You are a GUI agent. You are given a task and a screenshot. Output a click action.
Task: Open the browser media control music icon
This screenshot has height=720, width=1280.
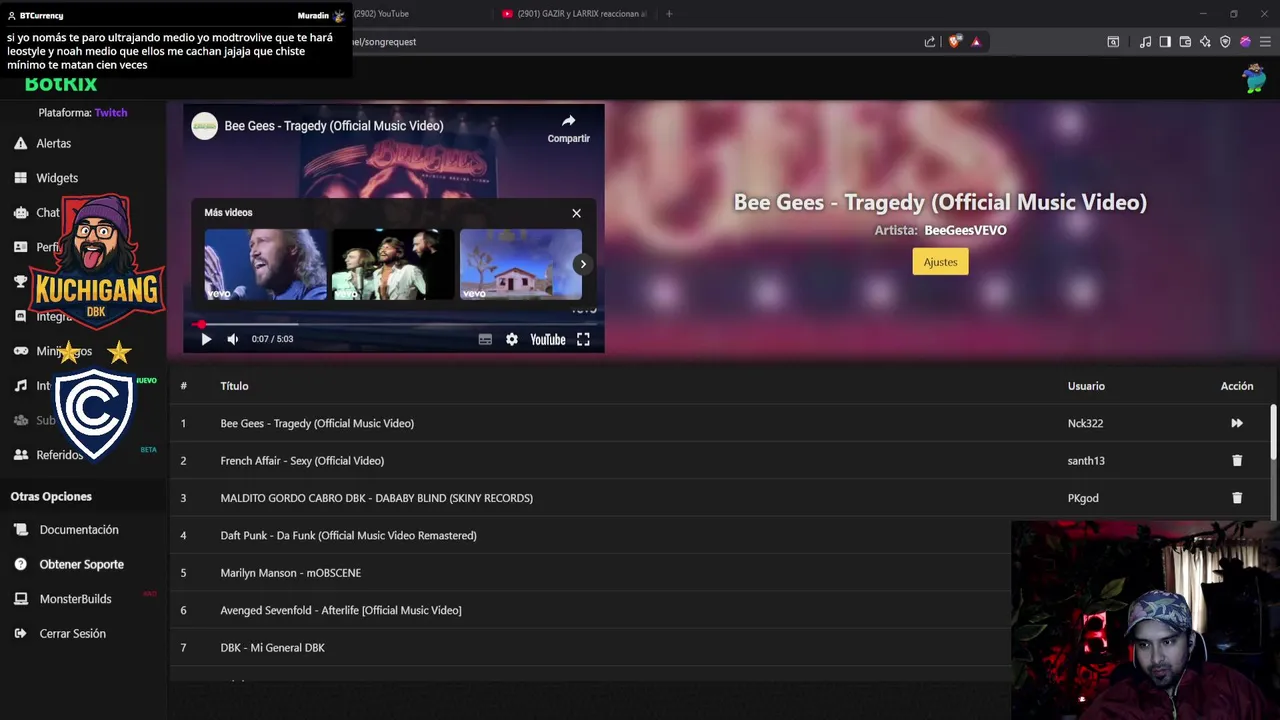(x=1145, y=42)
